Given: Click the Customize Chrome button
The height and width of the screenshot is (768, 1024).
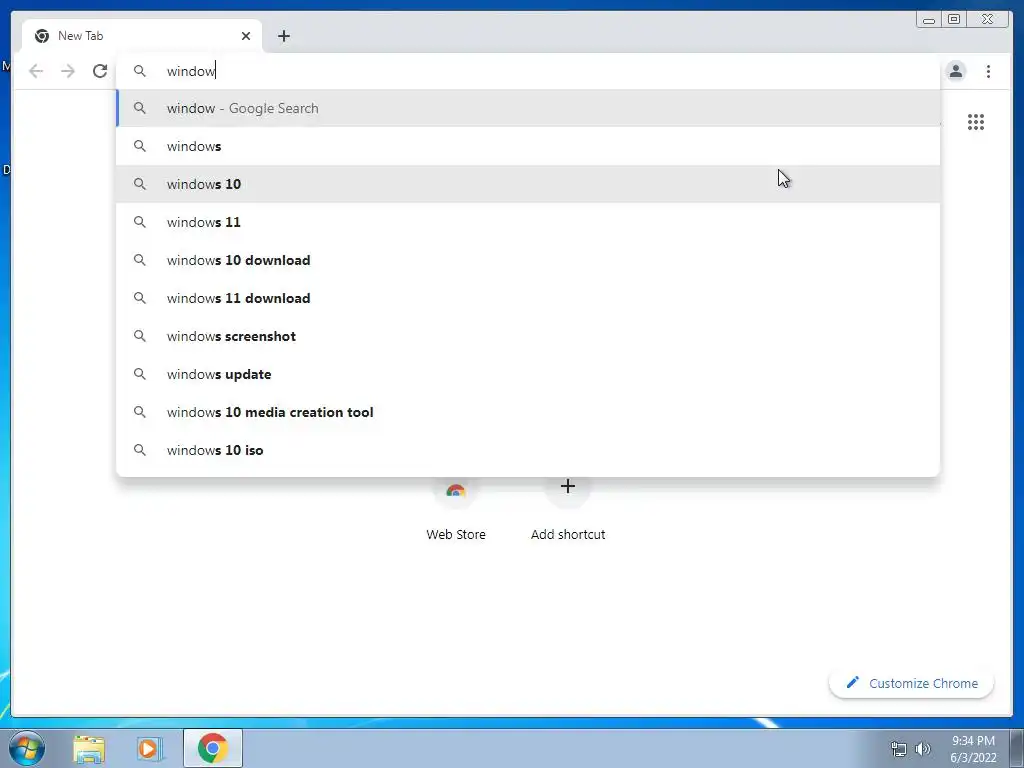Looking at the screenshot, I should coord(911,683).
